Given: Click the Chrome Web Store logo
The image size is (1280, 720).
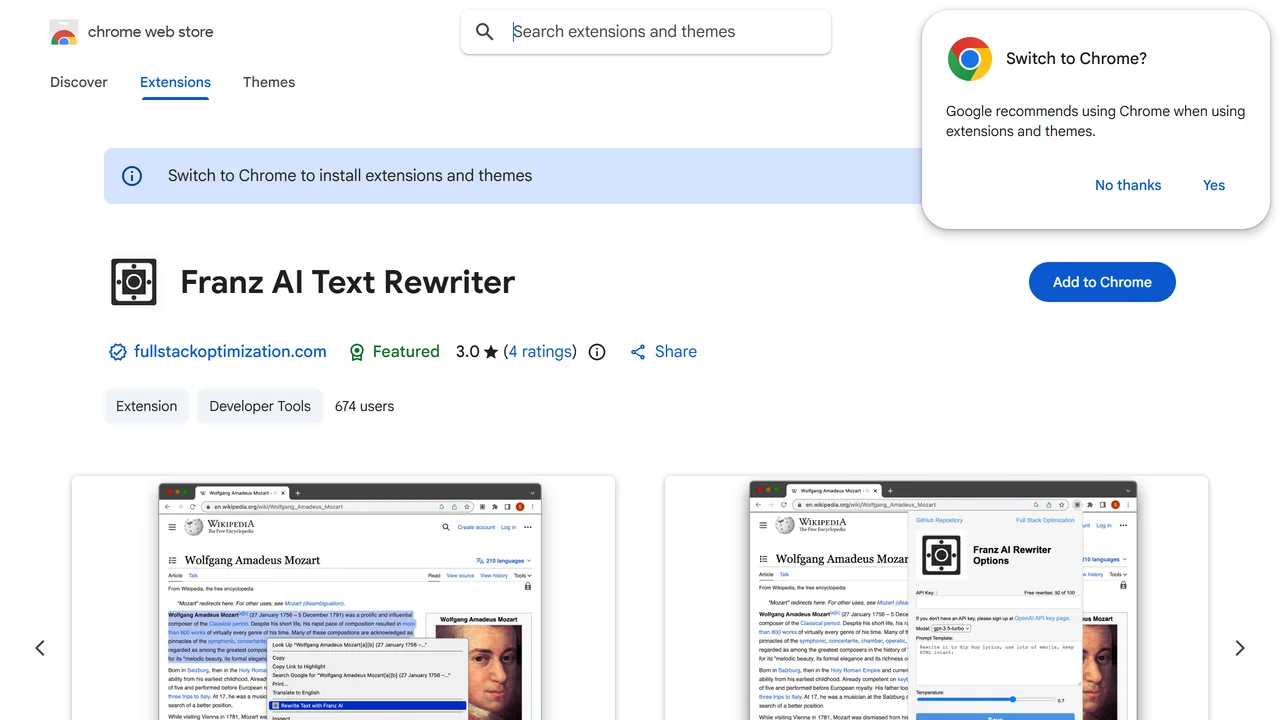Looking at the screenshot, I should tap(64, 32).
